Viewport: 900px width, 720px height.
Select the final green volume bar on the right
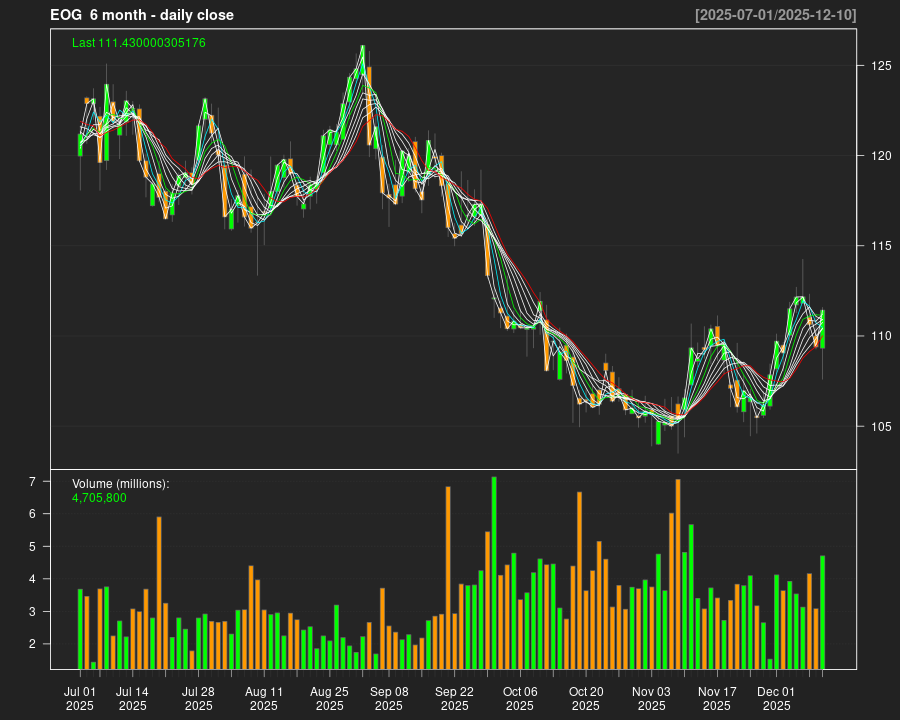click(x=823, y=612)
